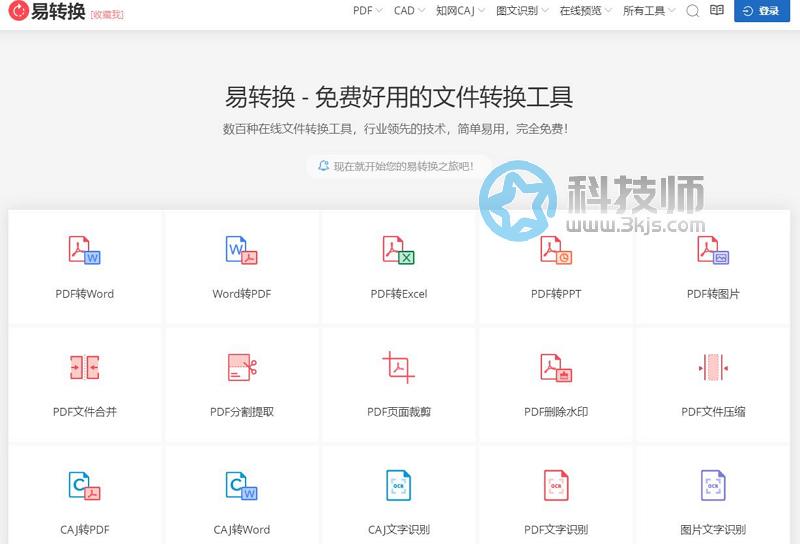
Task: Click the CAJ转Word label
Action: click(x=242, y=530)
